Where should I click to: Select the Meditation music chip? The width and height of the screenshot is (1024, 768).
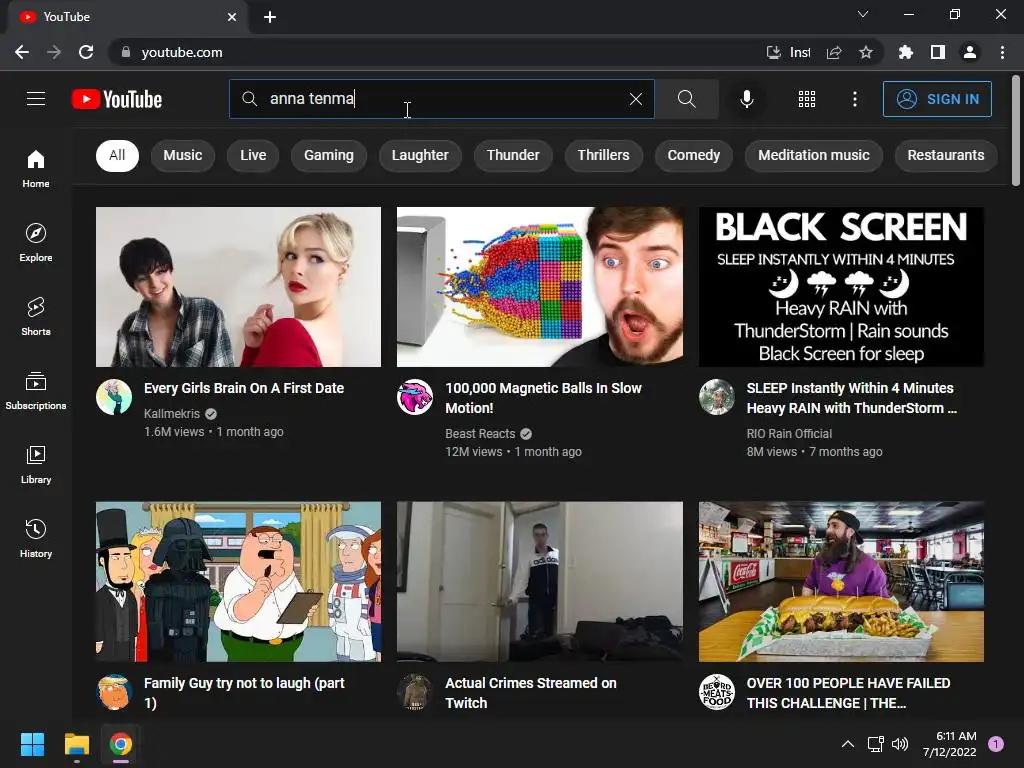[814, 155]
